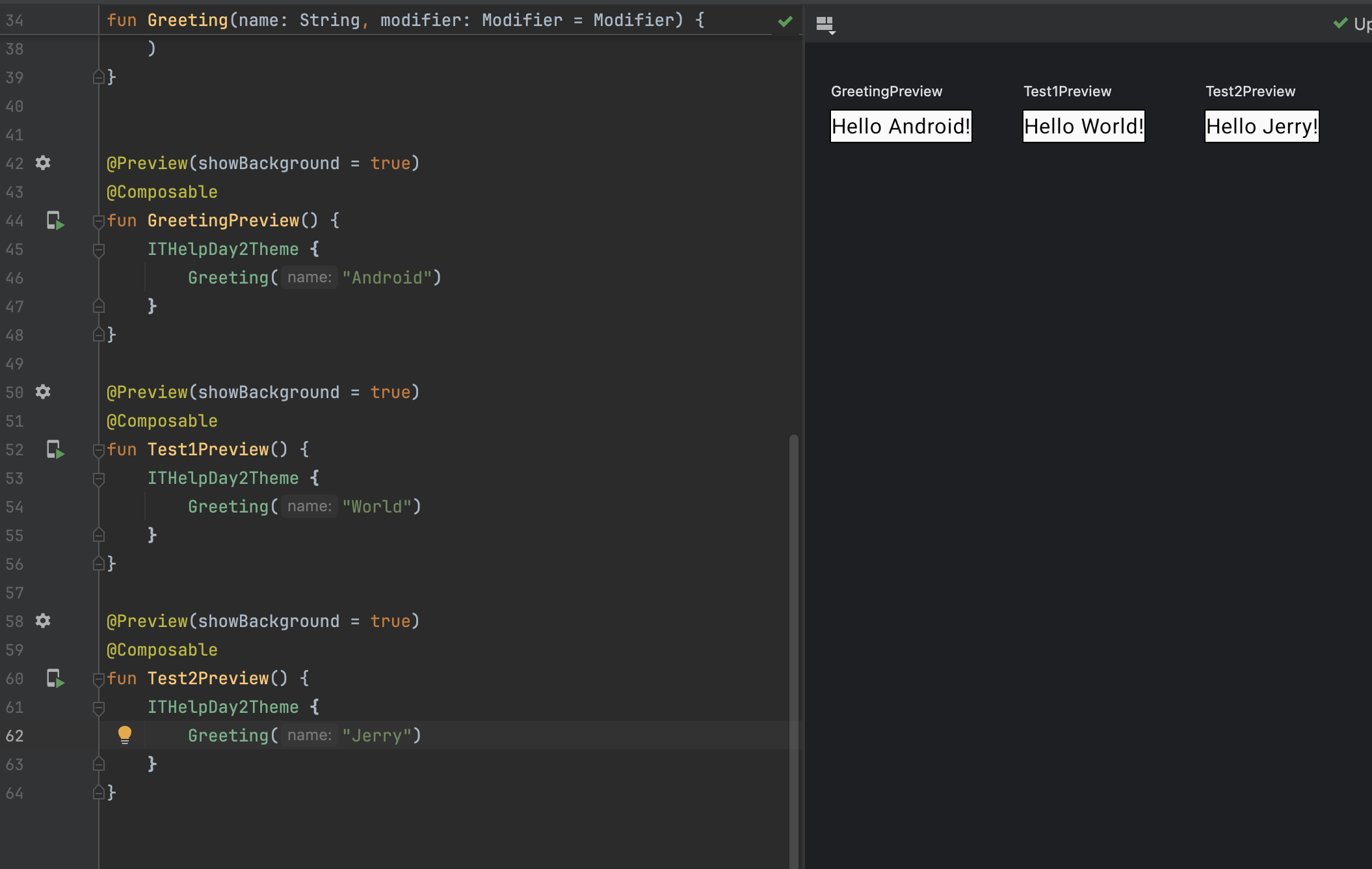Run the GreetingPreview gutter run icon
This screenshot has width=1372, height=869.
(x=55, y=221)
